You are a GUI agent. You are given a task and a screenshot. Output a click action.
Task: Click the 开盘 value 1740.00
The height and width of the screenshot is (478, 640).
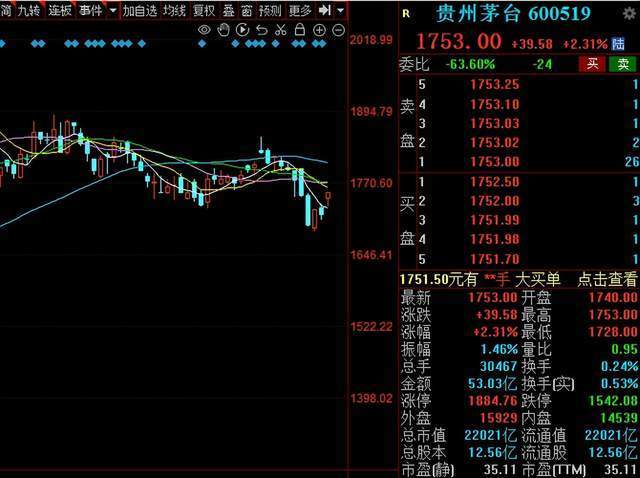click(x=613, y=298)
